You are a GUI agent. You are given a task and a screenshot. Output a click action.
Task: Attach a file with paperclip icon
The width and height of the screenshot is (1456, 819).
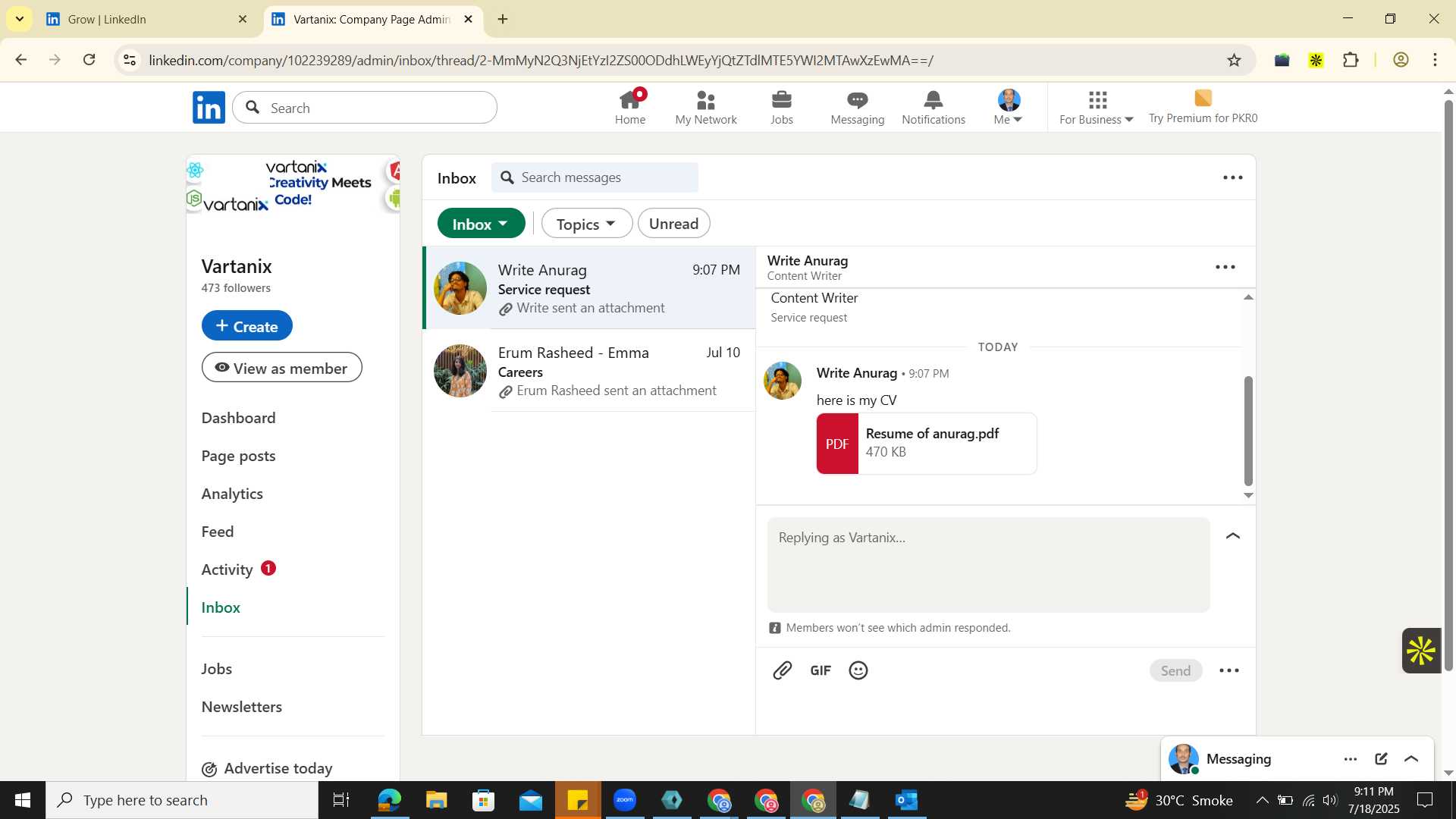783,670
